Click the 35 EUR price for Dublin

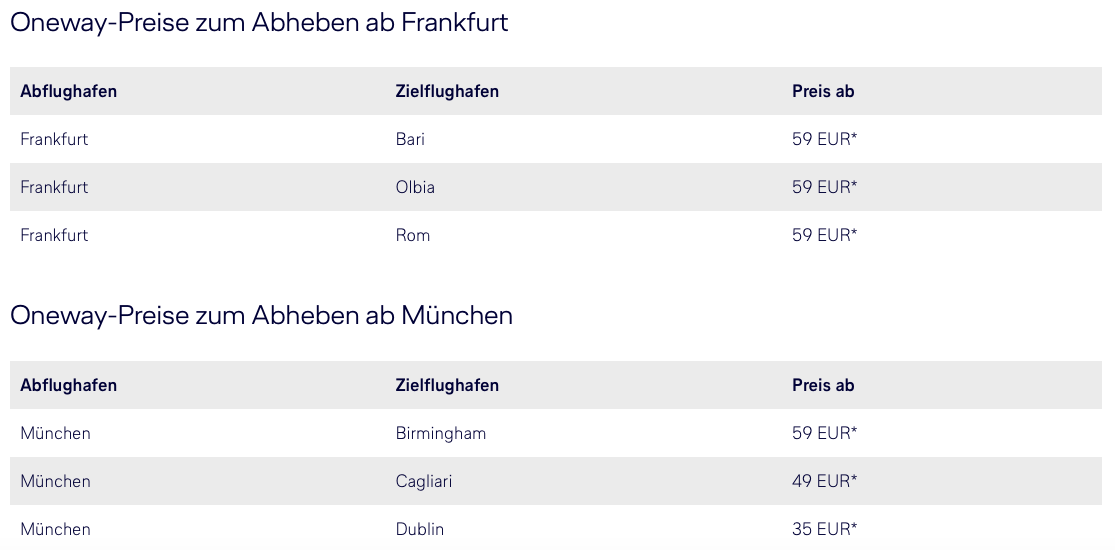click(825, 529)
